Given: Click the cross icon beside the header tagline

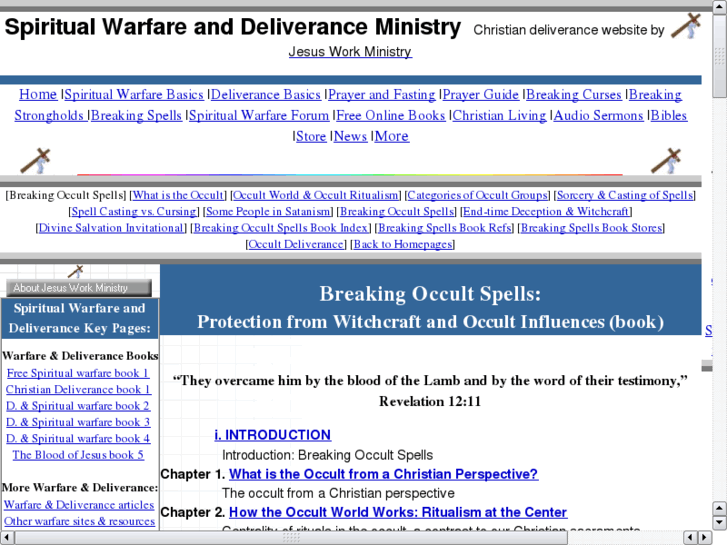Looking at the screenshot, I should (686, 26).
